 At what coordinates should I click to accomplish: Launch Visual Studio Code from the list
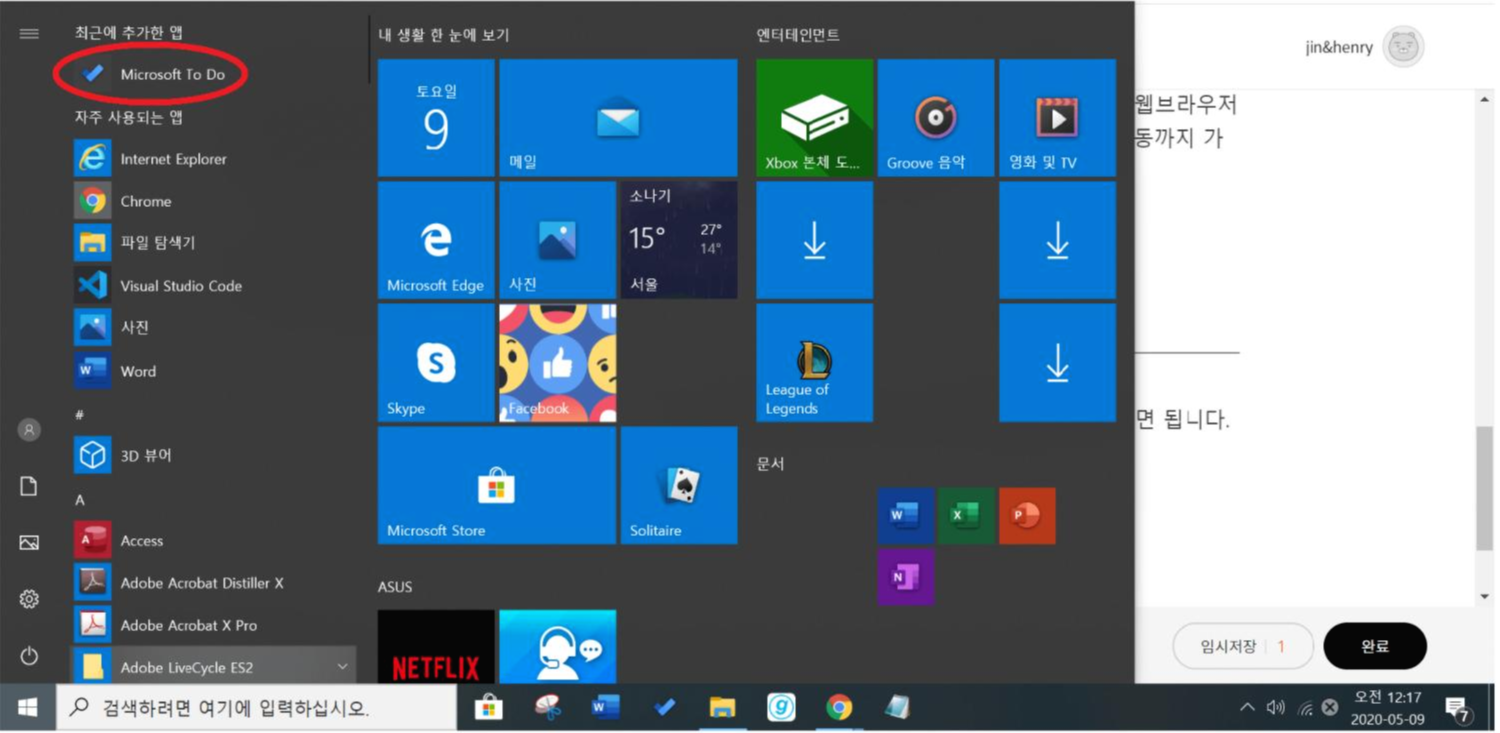click(213, 286)
